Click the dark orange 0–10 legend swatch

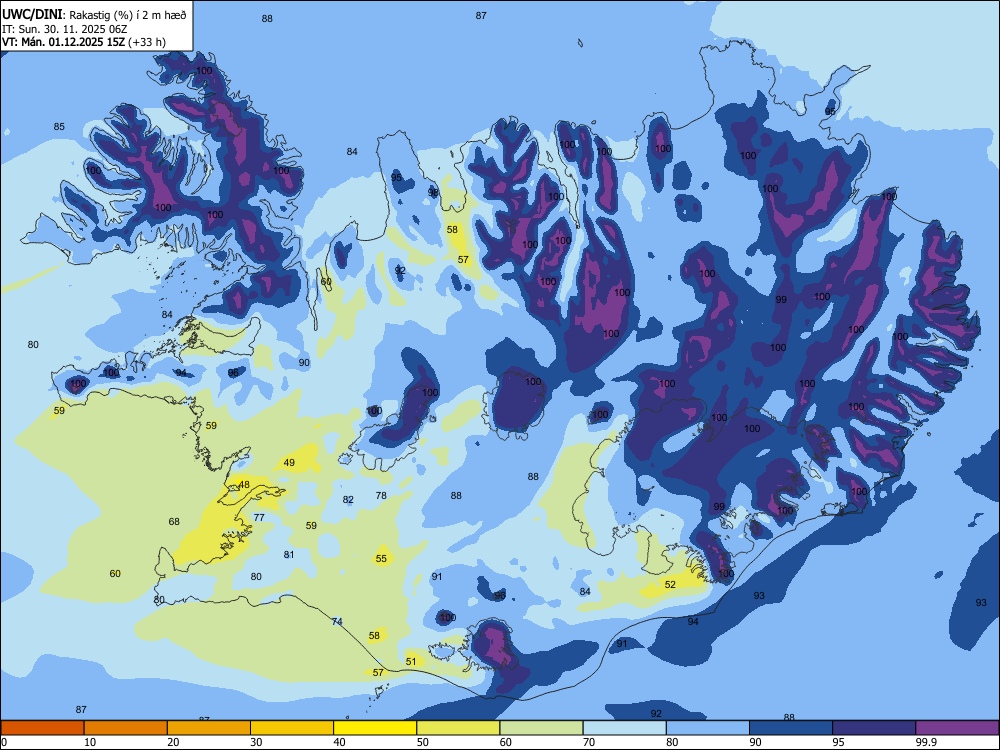(42, 728)
